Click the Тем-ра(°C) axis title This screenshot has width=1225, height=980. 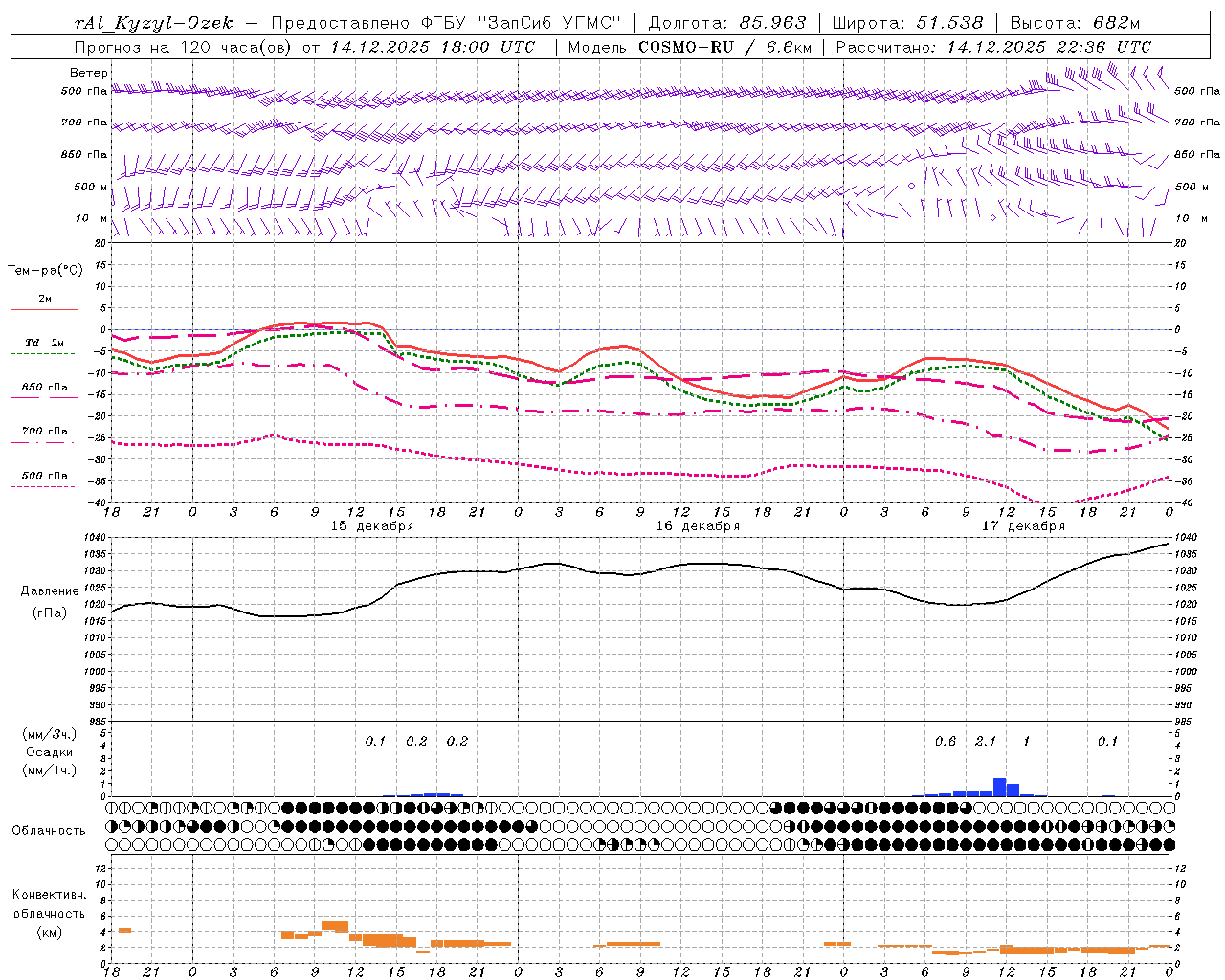45,271
